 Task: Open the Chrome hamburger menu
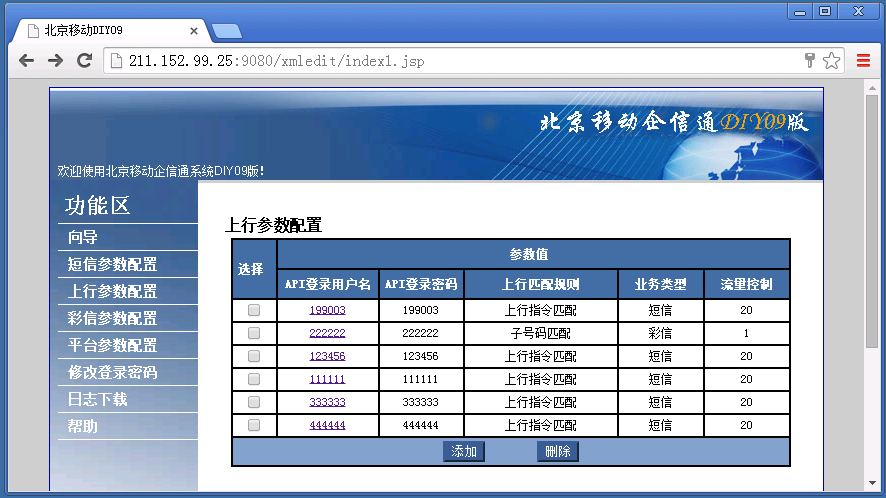click(863, 60)
